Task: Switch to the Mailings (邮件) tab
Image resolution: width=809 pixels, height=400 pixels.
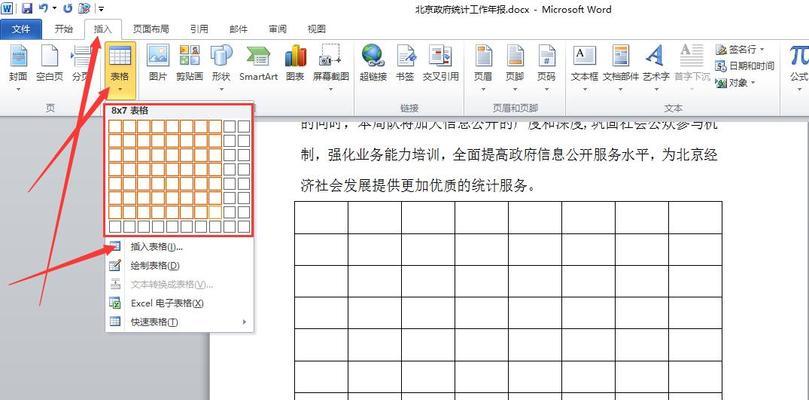Action: pos(238,29)
